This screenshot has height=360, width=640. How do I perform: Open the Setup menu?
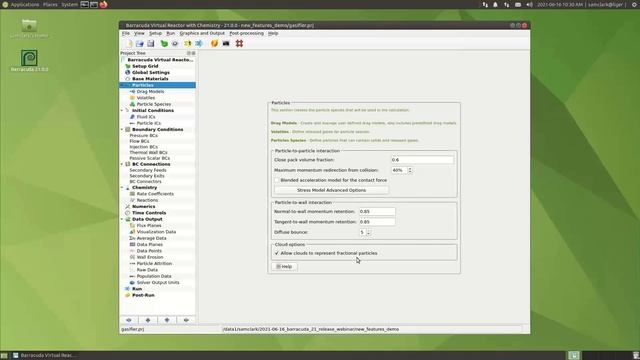(x=155, y=33)
